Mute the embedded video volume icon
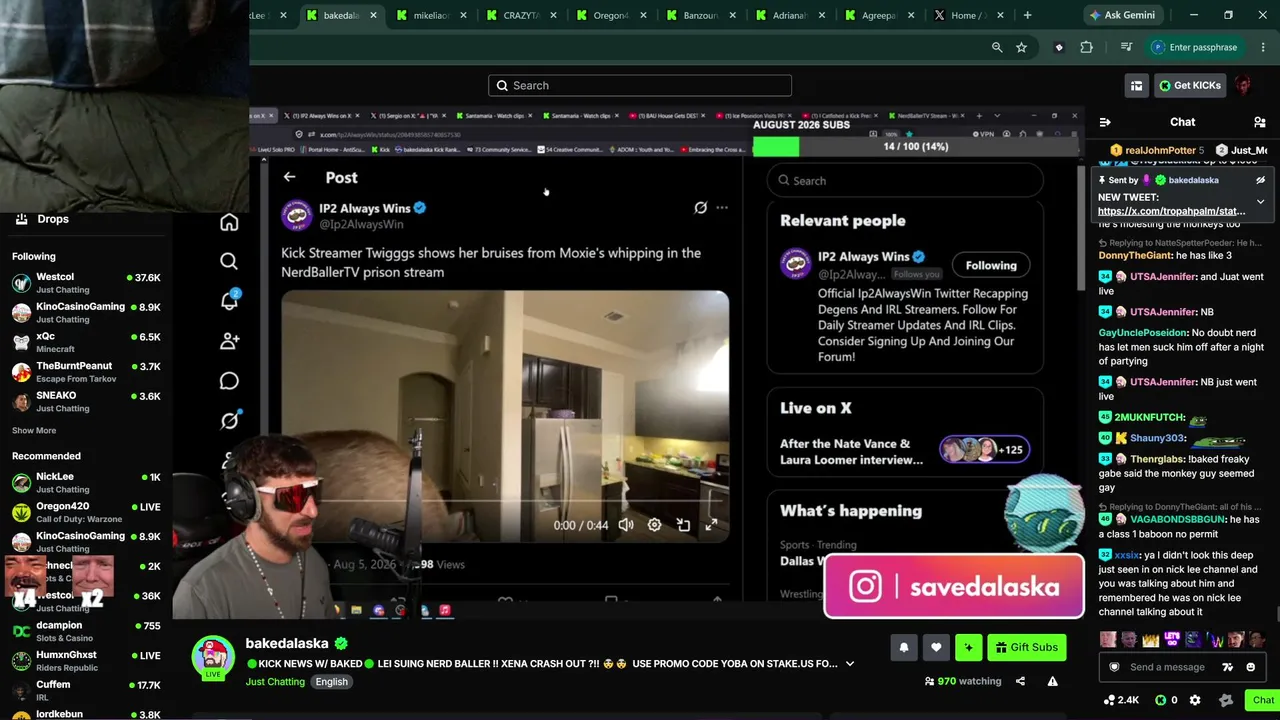Viewport: 1280px width, 720px height. click(626, 525)
